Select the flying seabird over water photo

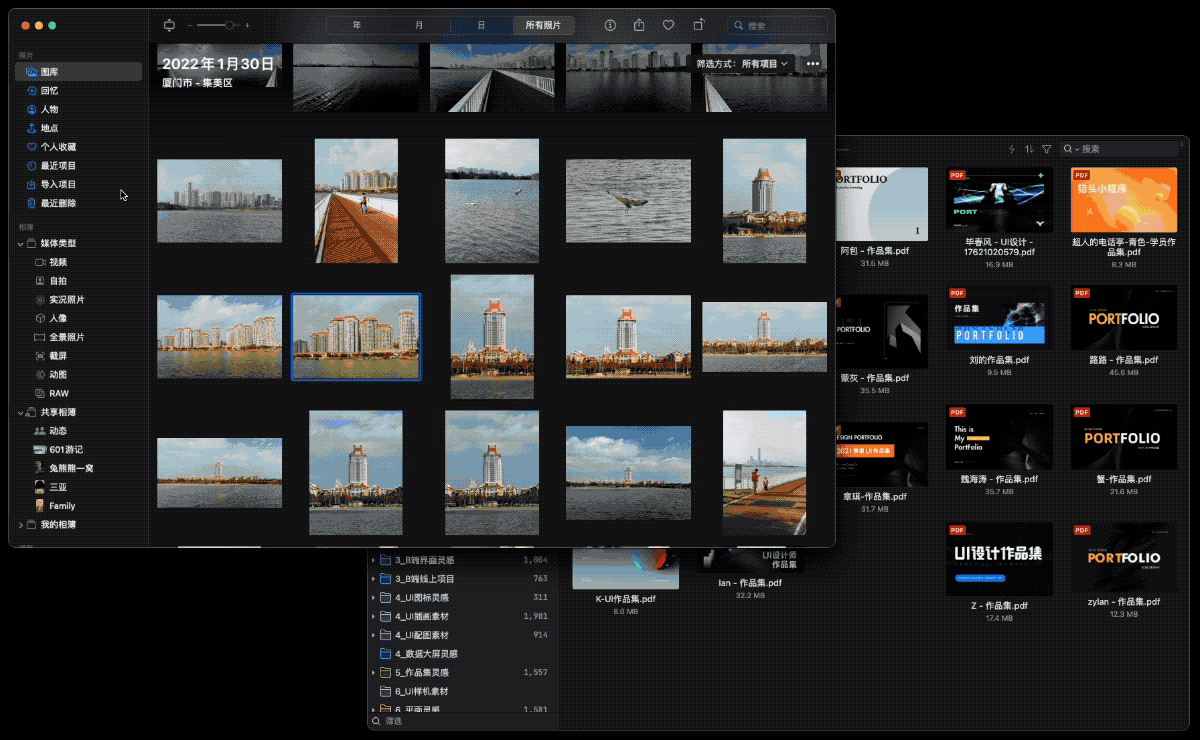point(628,201)
